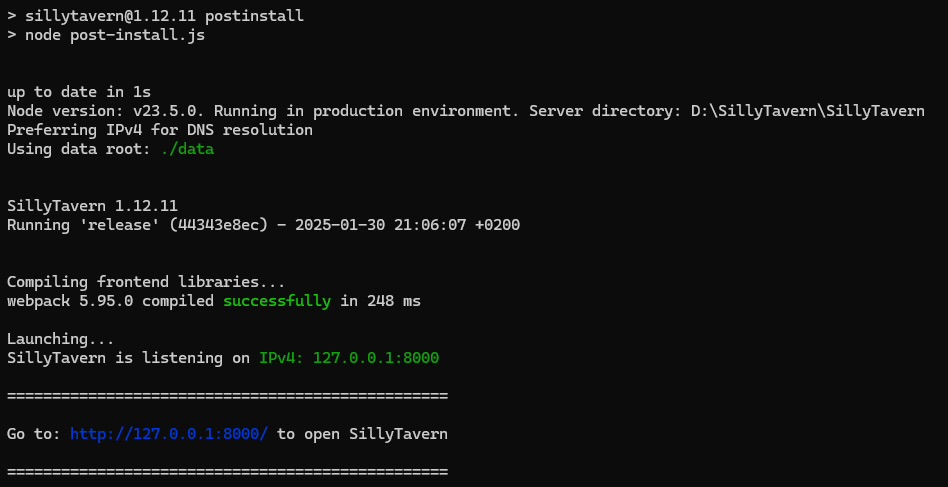Click the 'Node version: v23.5.0' text

[106, 111]
